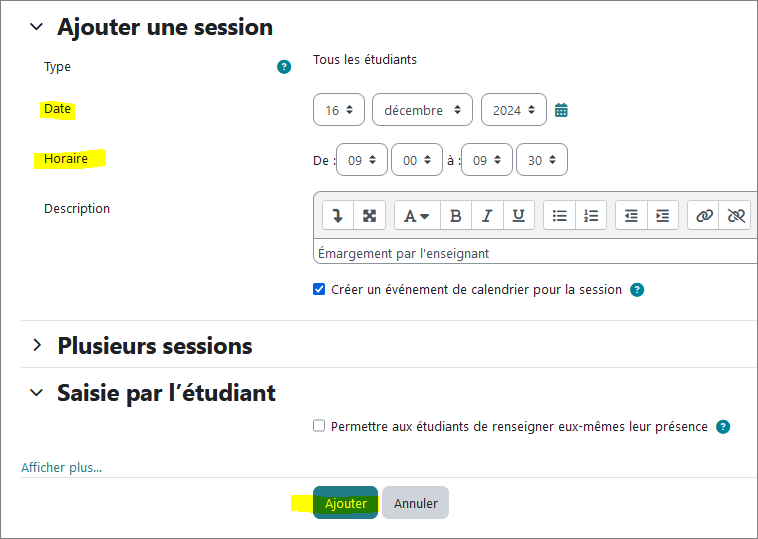This screenshot has height=539, width=758.
Task: Remove link with the unlink icon
Action: 736,215
